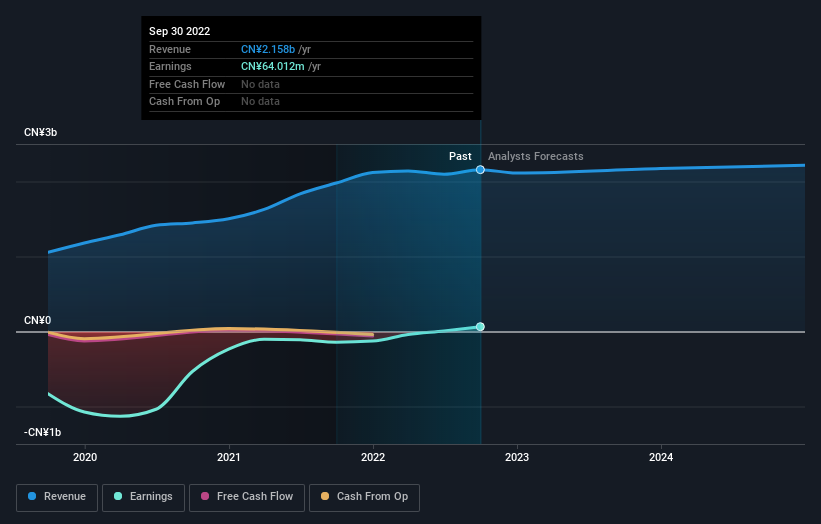Click the Analysts Forecasts label

[536, 156]
